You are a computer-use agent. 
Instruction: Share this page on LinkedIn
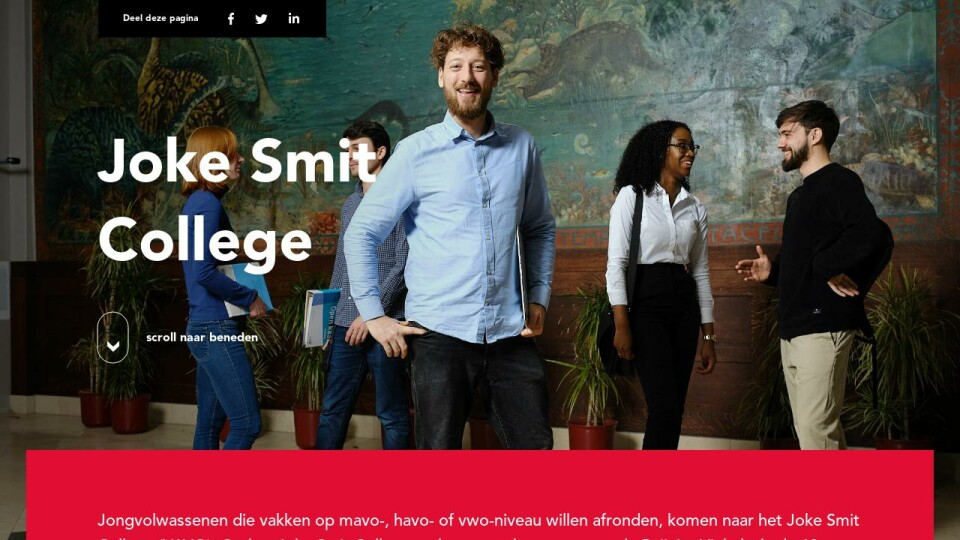pos(294,18)
